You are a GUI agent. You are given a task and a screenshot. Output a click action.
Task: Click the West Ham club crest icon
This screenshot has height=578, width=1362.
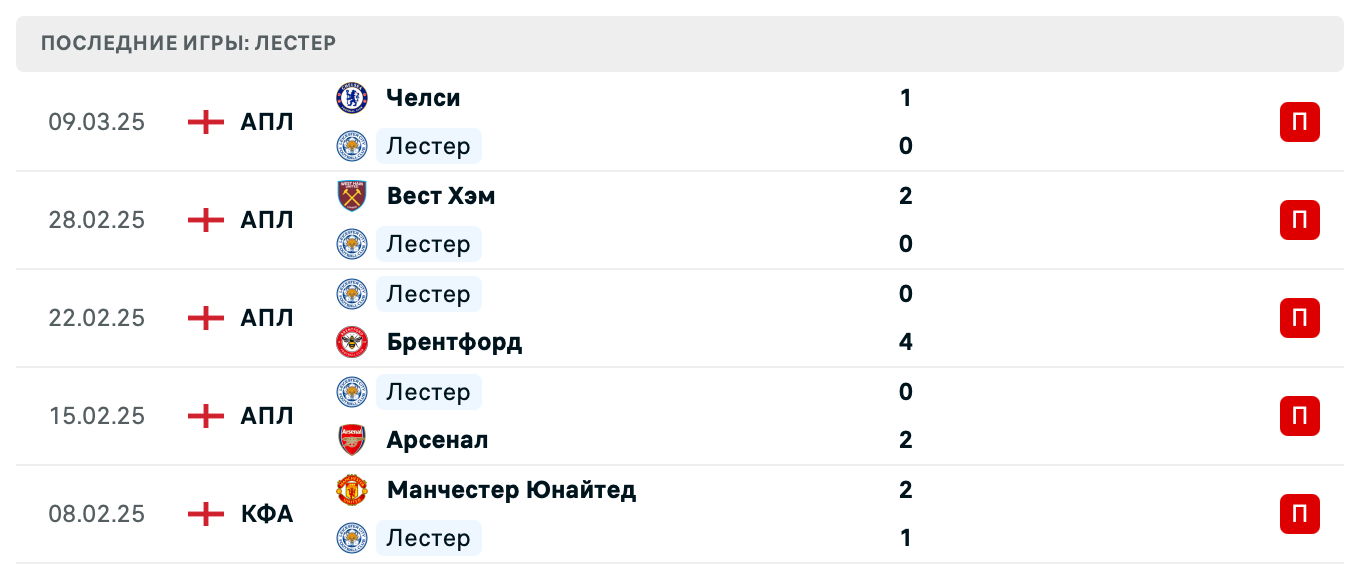pyautogui.click(x=352, y=196)
